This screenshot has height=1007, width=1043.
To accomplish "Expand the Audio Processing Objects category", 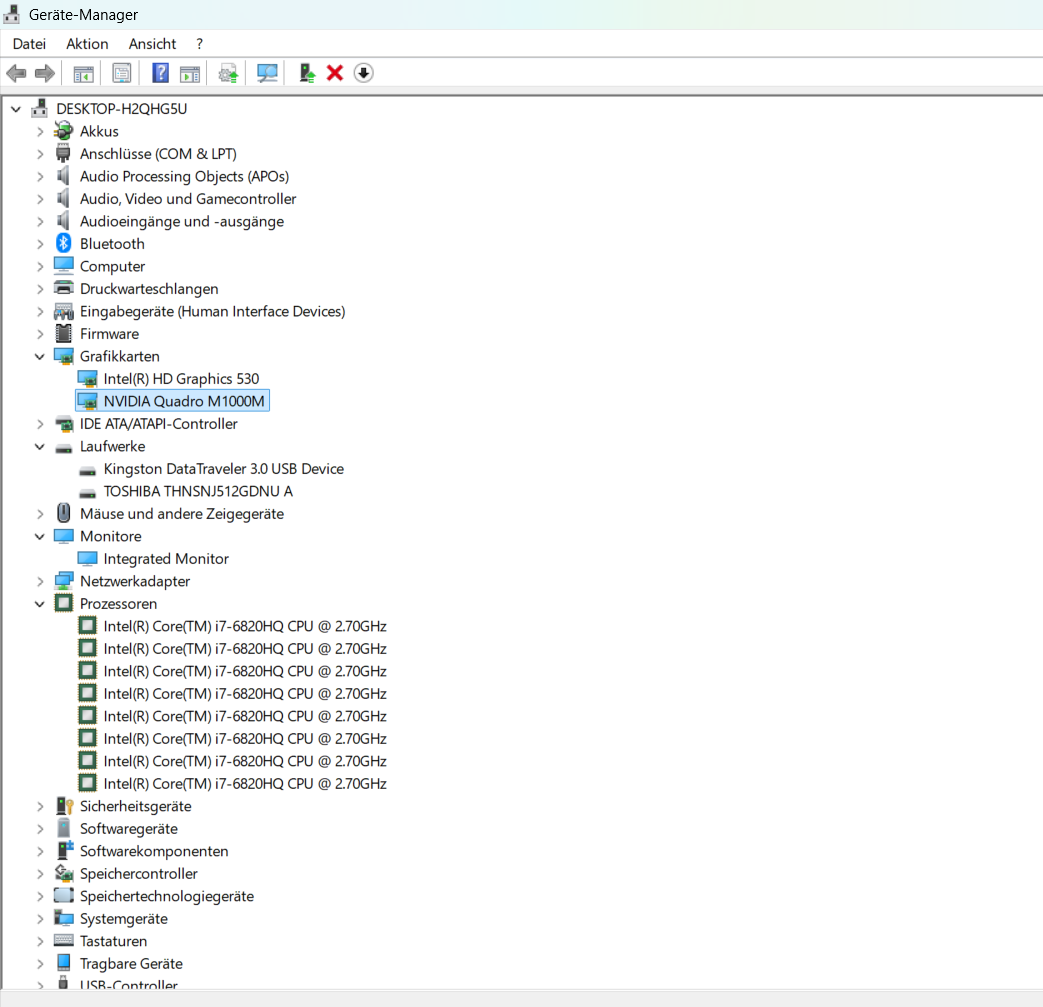I will click(x=40, y=176).
